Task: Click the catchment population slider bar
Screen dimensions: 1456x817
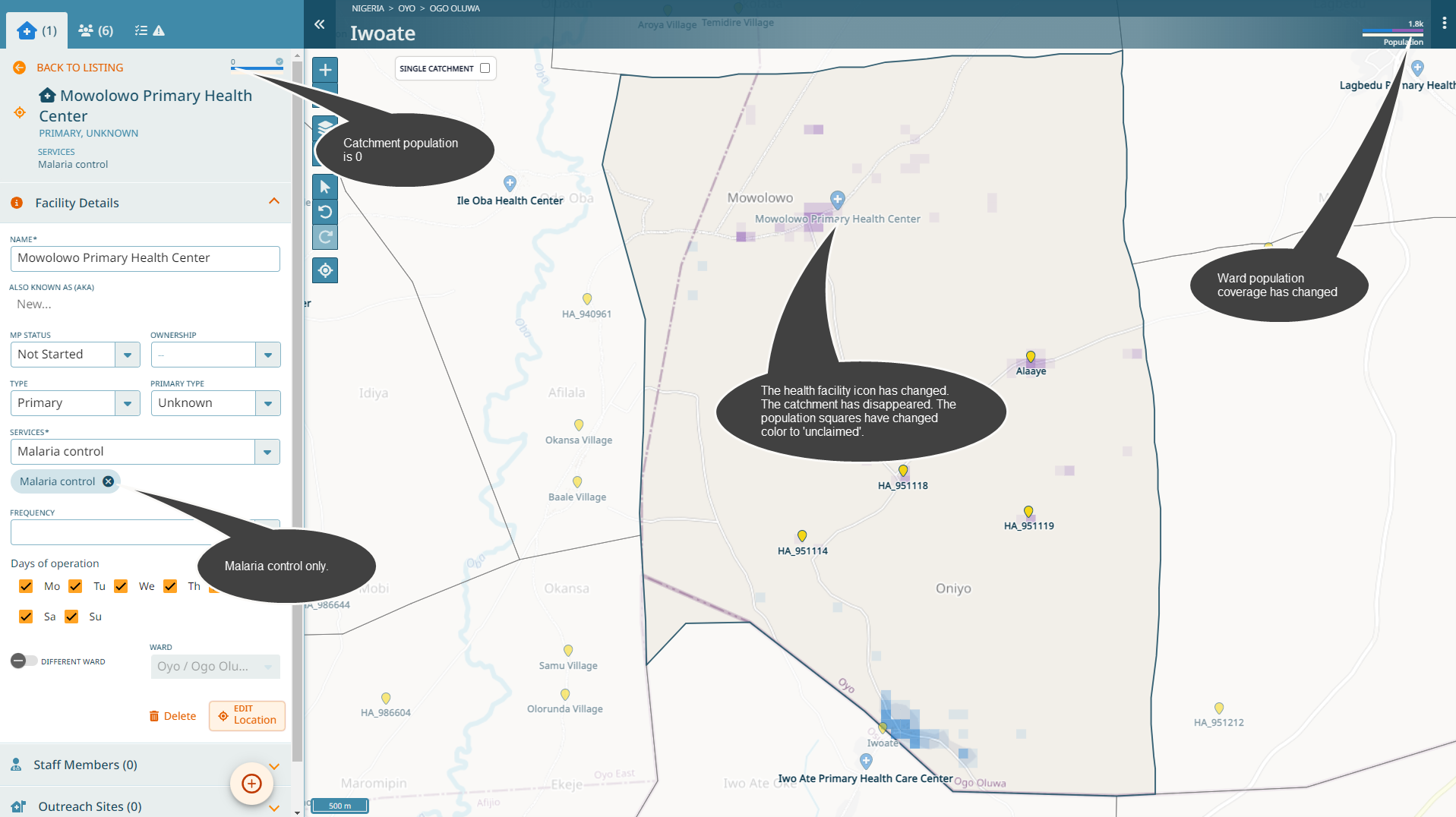Action: coord(257,68)
